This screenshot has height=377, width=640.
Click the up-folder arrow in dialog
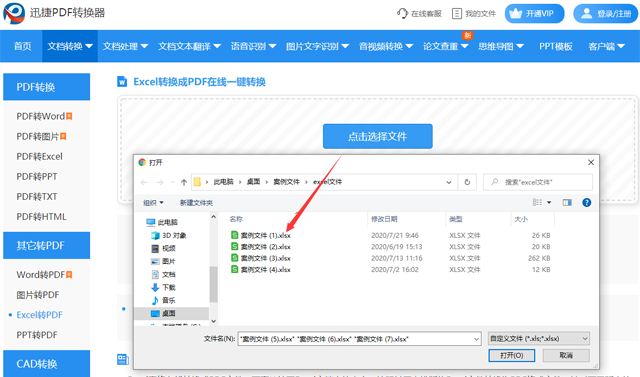[184, 182]
